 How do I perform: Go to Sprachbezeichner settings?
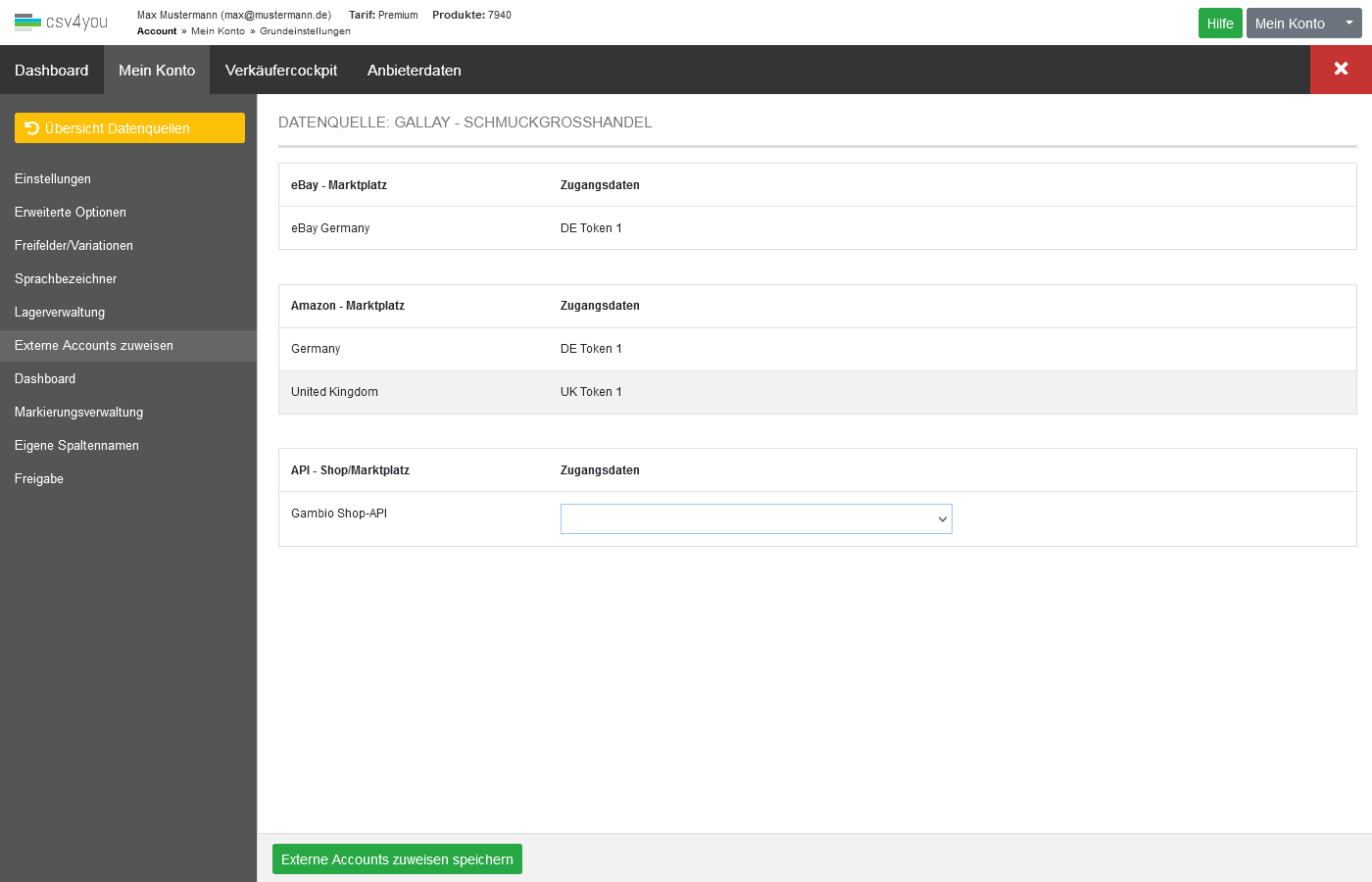(66, 279)
